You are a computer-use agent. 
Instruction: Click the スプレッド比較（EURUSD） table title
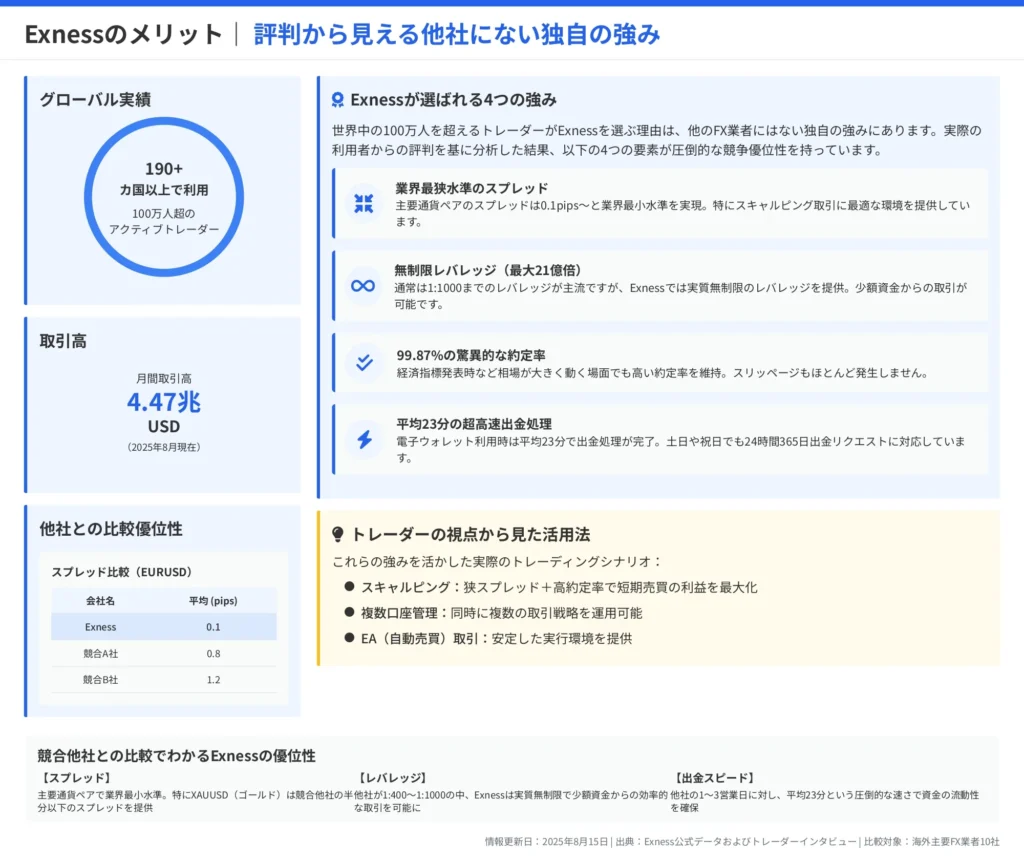coord(123,572)
